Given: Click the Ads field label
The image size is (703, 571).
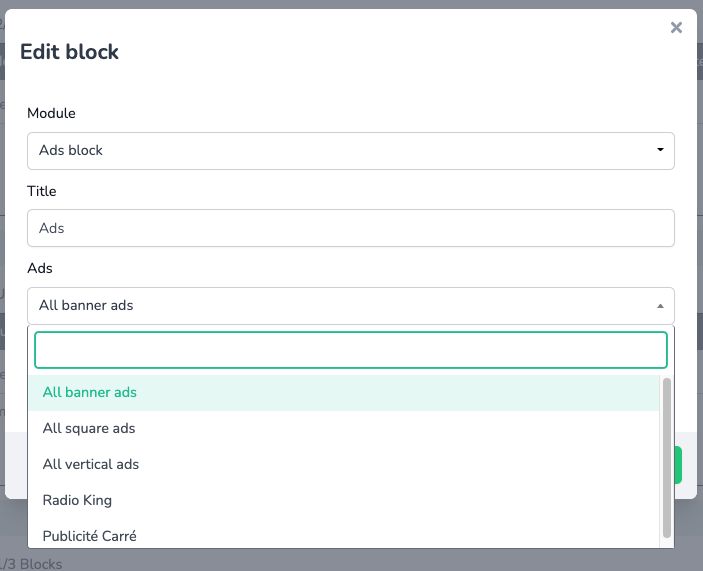Looking at the screenshot, I should pyautogui.click(x=40, y=269).
